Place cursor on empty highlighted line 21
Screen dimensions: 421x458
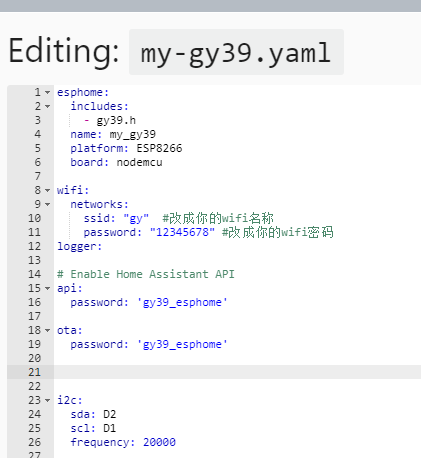(237, 372)
